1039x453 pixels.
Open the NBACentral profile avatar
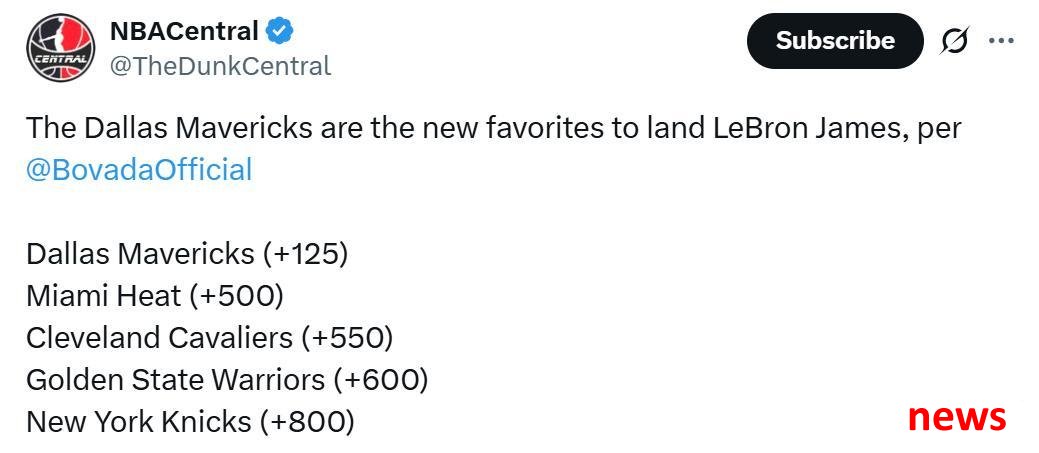(60, 48)
